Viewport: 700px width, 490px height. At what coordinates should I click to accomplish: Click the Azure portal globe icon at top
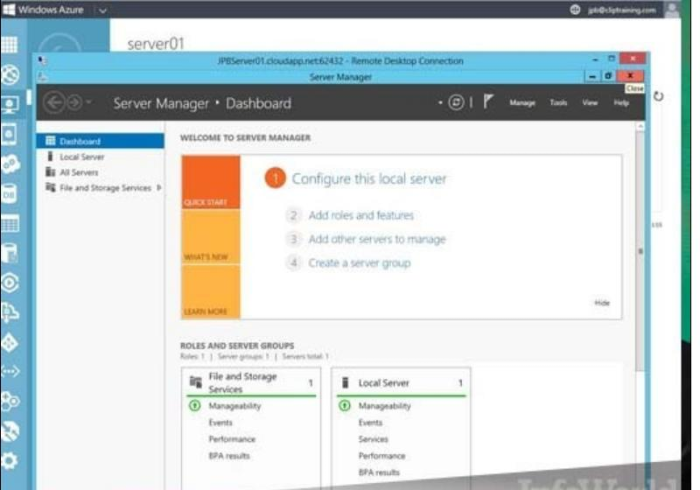[x=575, y=9]
